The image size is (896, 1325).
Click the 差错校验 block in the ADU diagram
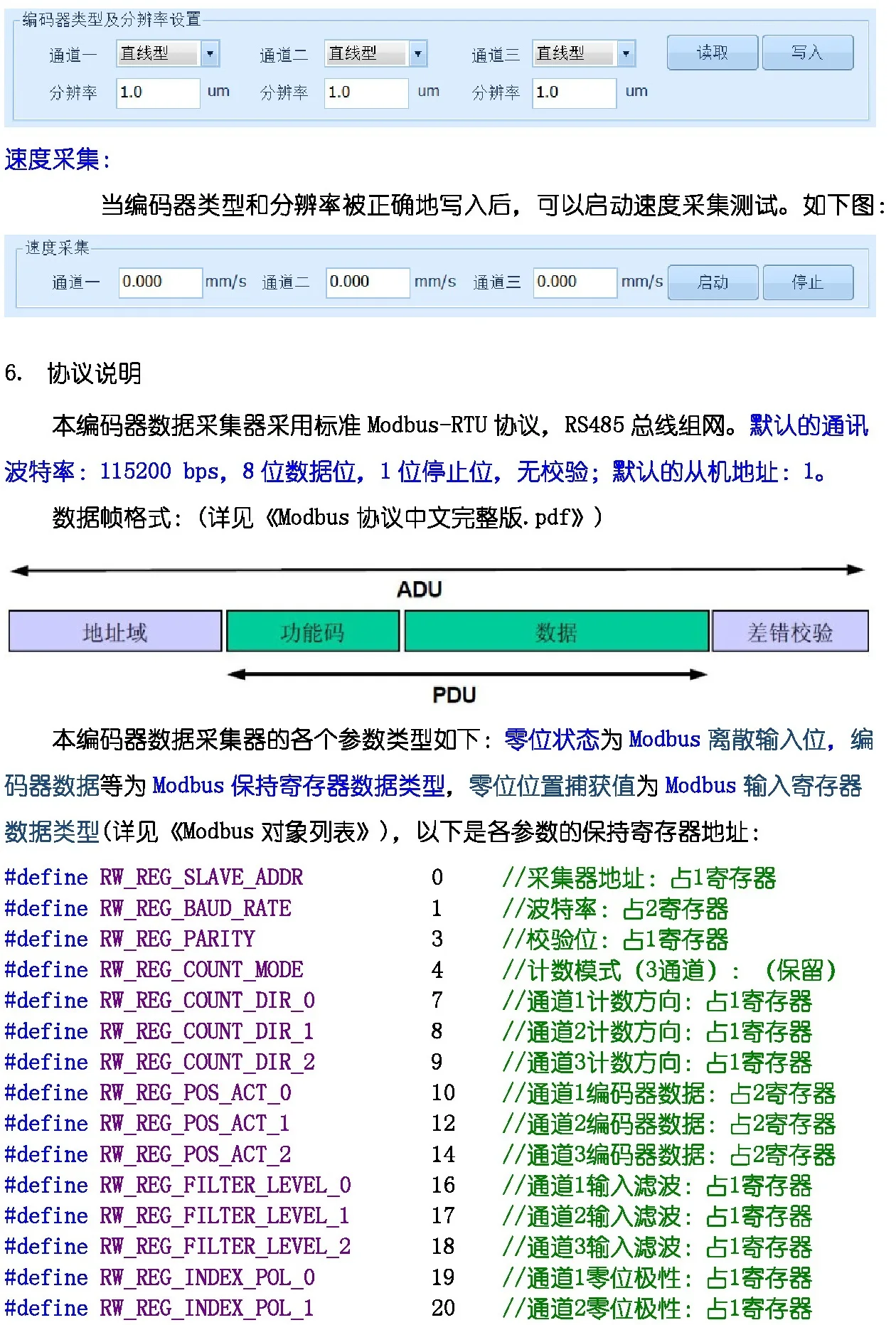(790, 632)
